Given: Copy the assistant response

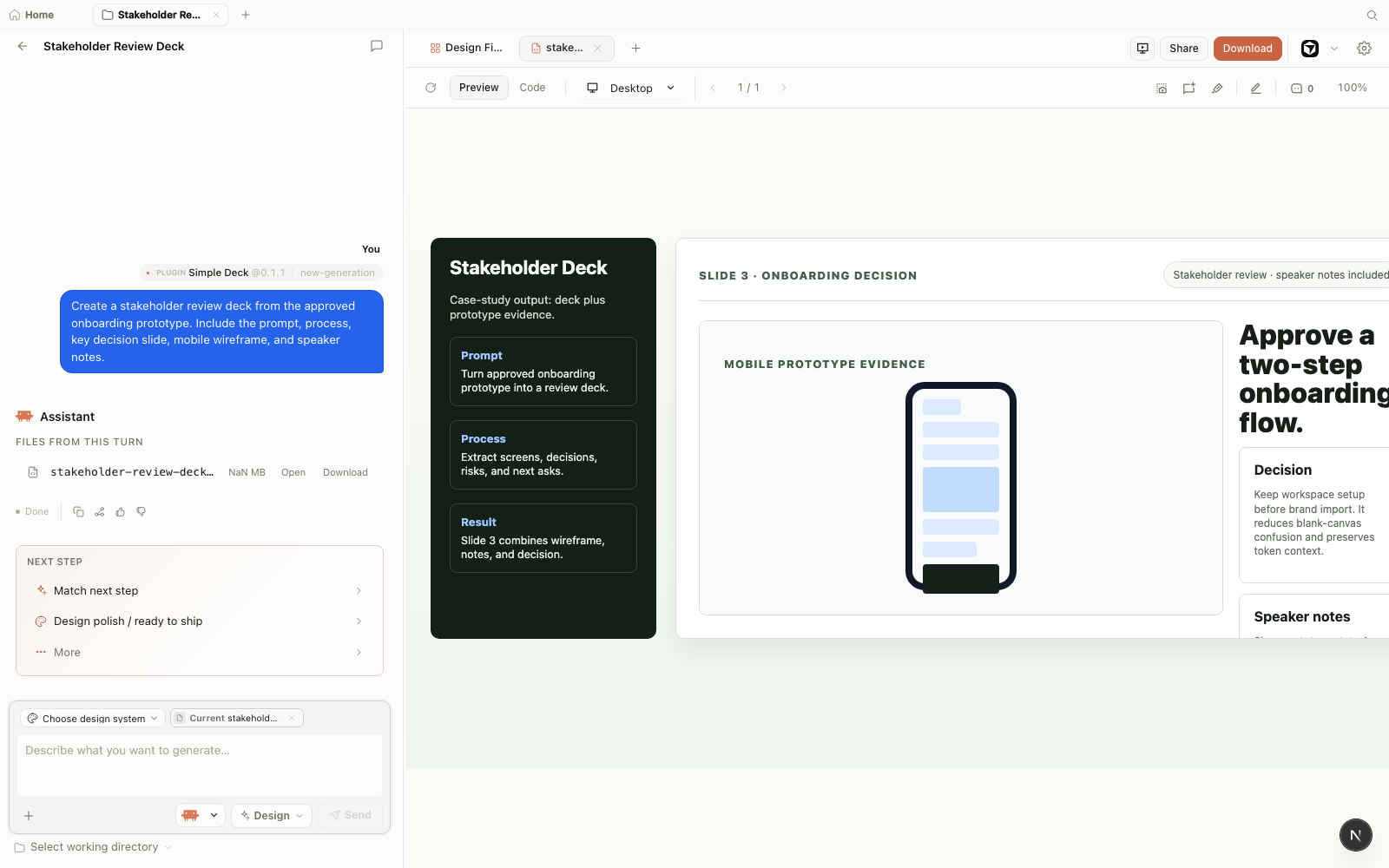Looking at the screenshot, I should (78, 512).
